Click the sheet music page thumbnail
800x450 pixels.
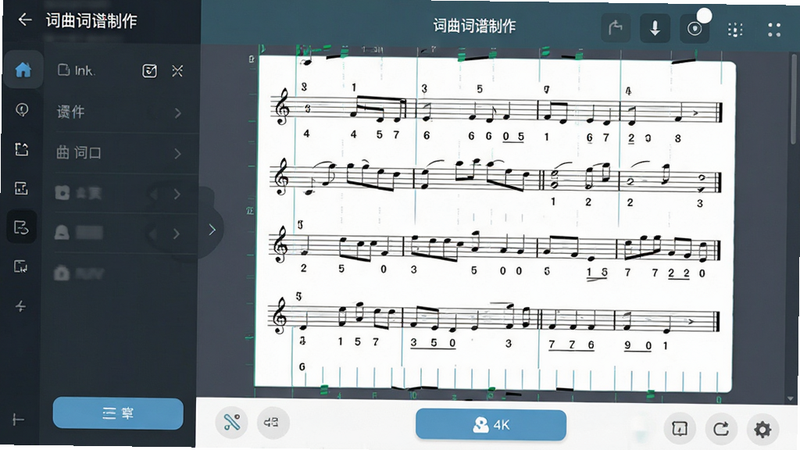coord(494,223)
